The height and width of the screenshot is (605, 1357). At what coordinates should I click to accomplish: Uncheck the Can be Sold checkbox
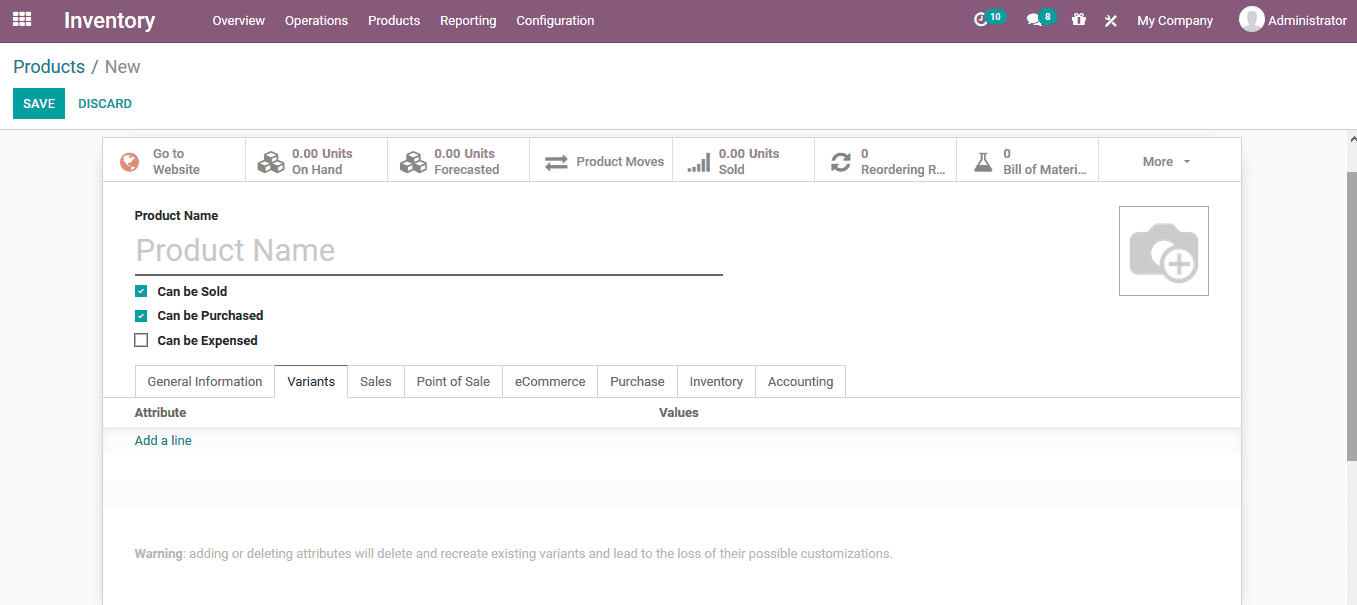pyautogui.click(x=141, y=291)
